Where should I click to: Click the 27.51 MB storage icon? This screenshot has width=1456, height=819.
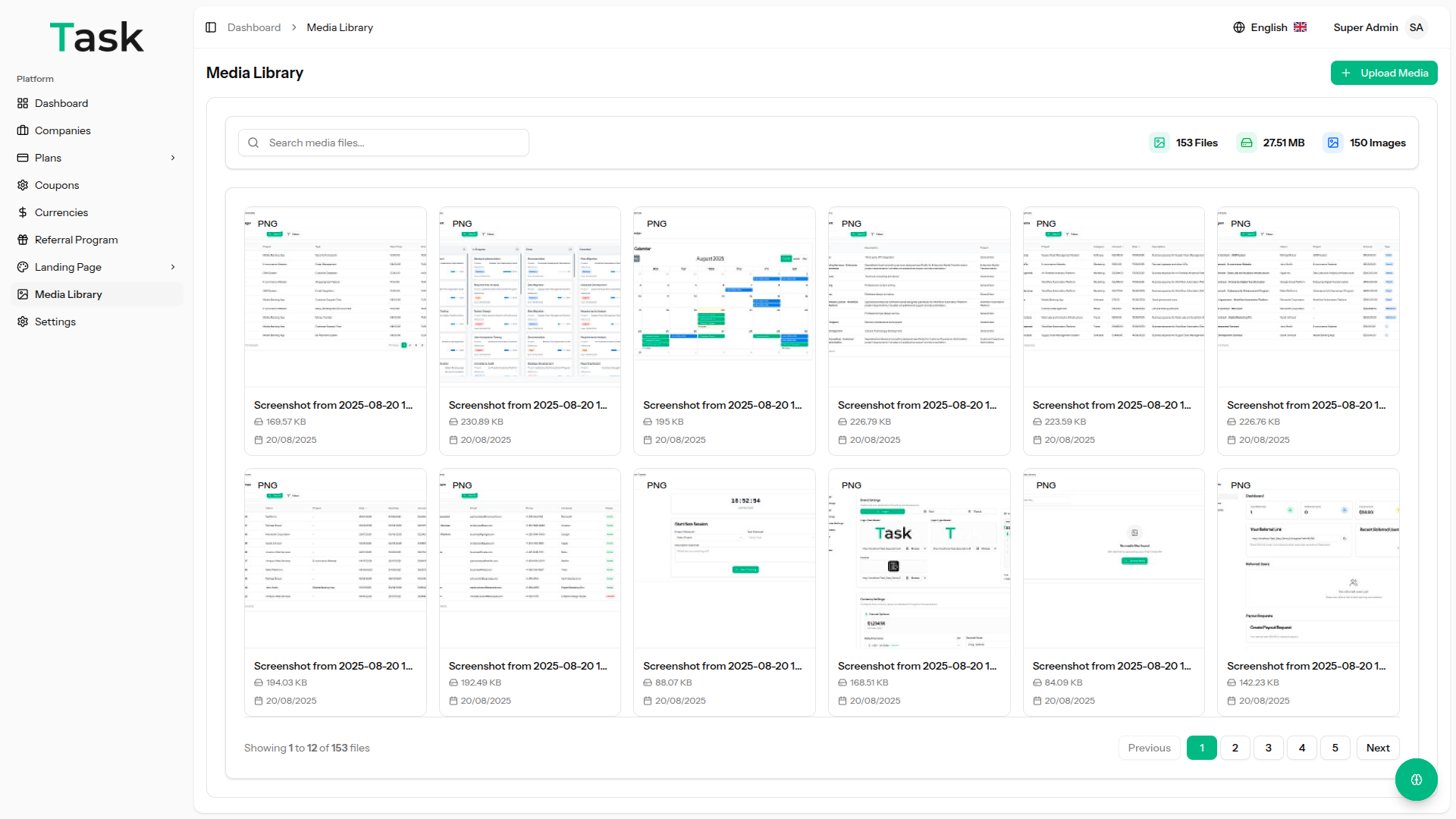pyautogui.click(x=1247, y=143)
